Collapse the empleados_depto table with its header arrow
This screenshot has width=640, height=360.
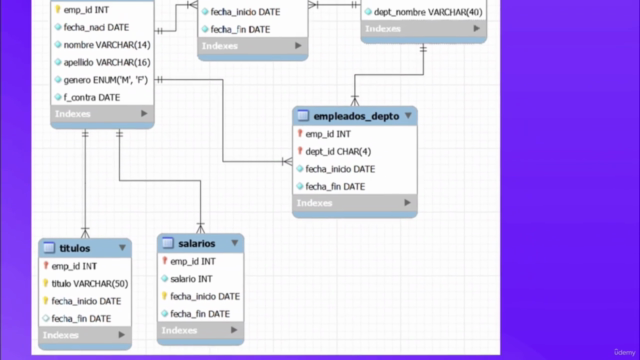(x=408, y=116)
